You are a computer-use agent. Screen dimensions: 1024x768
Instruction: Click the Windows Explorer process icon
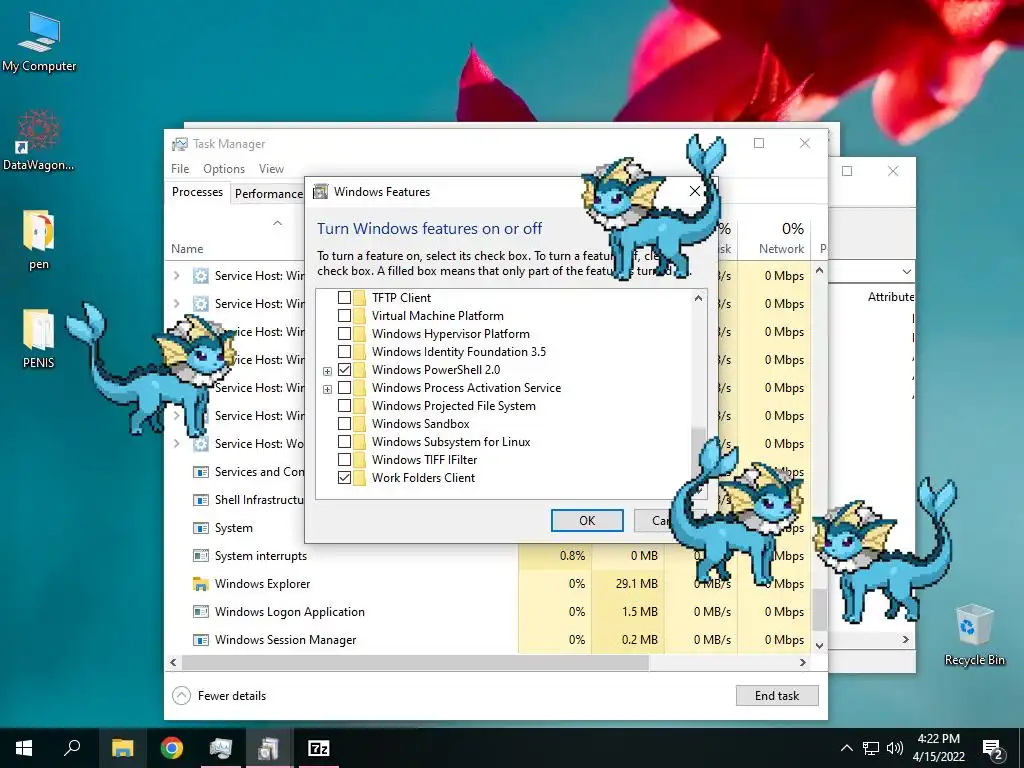pyautogui.click(x=200, y=584)
